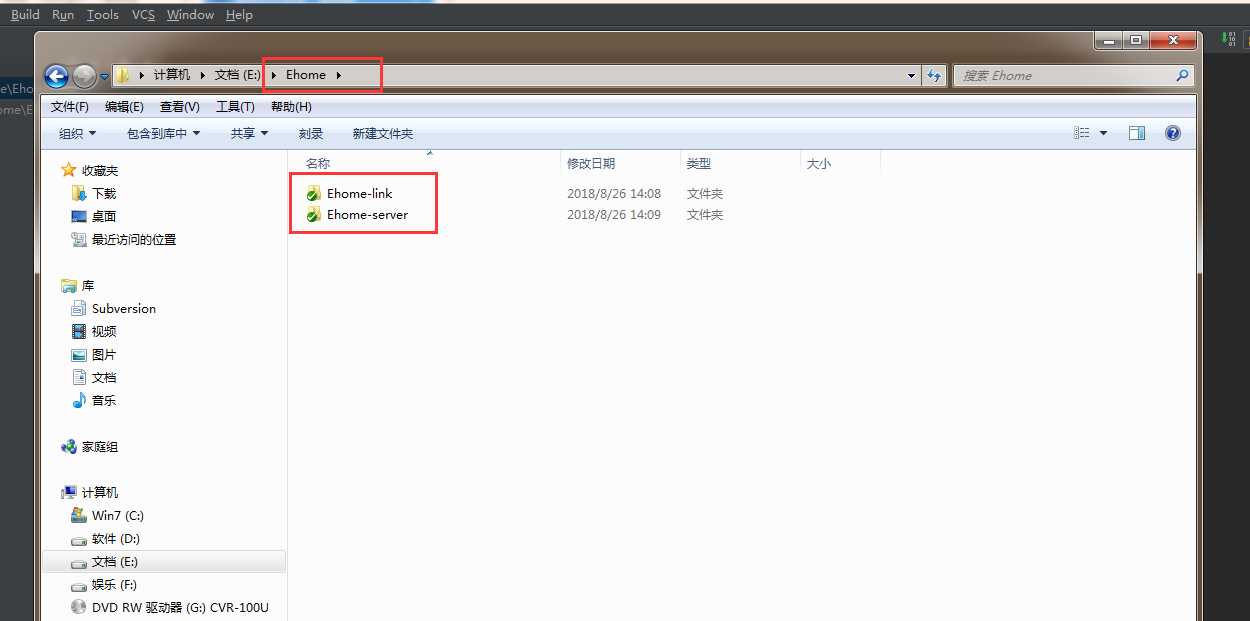Open the 工具(T) menu

235,107
